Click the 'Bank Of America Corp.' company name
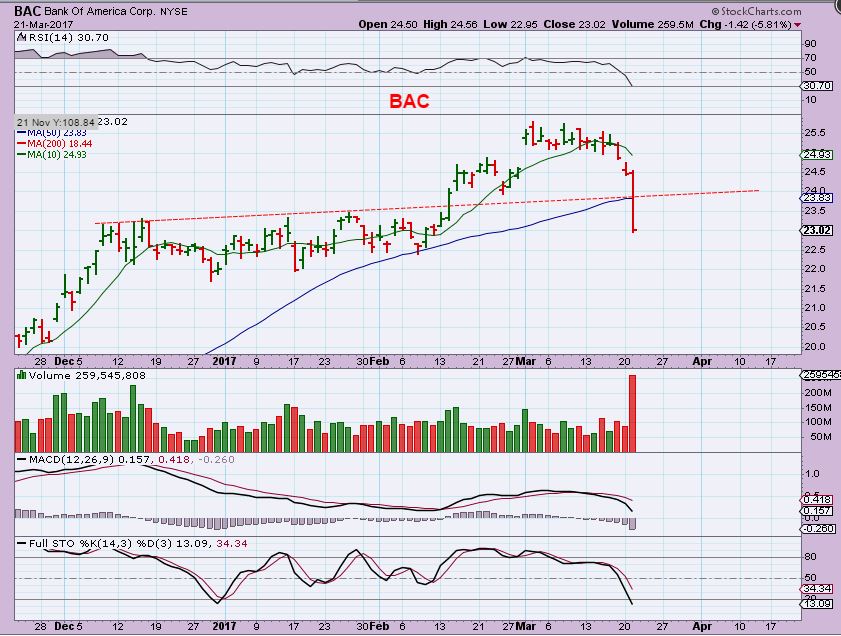This screenshot has width=841, height=636. [x=99, y=11]
